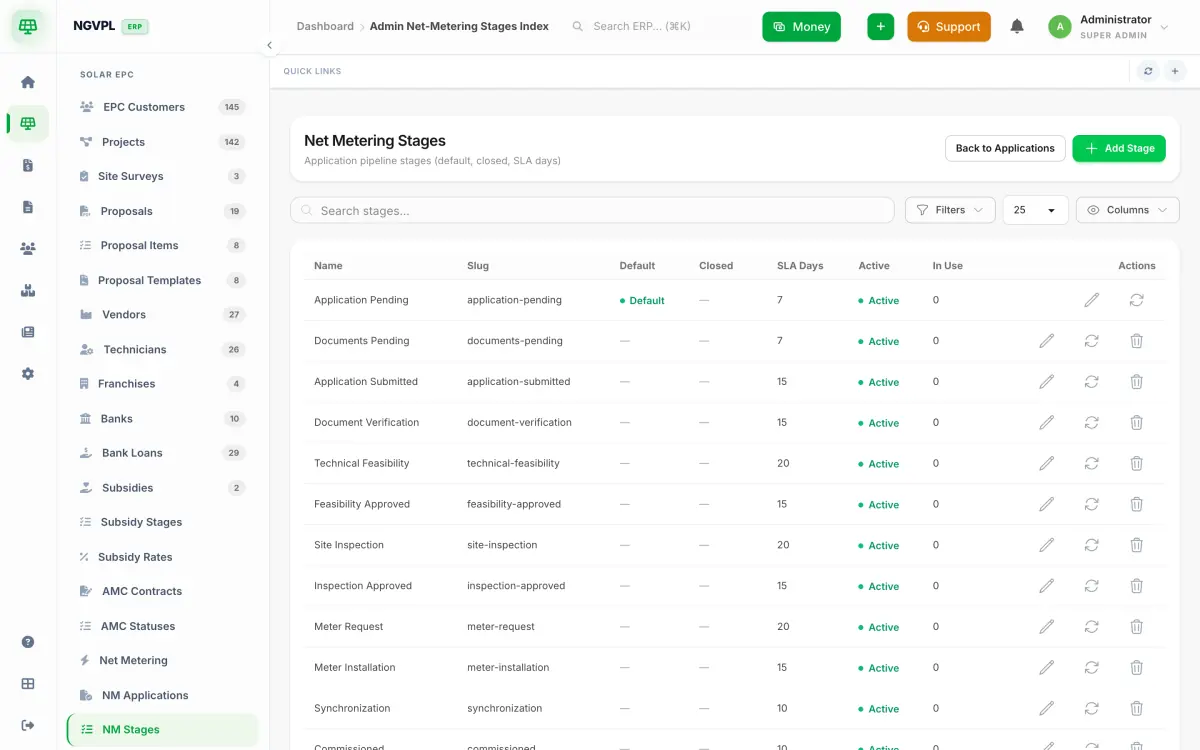Open AMC Contracts in the sidebar
Viewport: 1200px width, 750px height.
click(x=162, y=591)
